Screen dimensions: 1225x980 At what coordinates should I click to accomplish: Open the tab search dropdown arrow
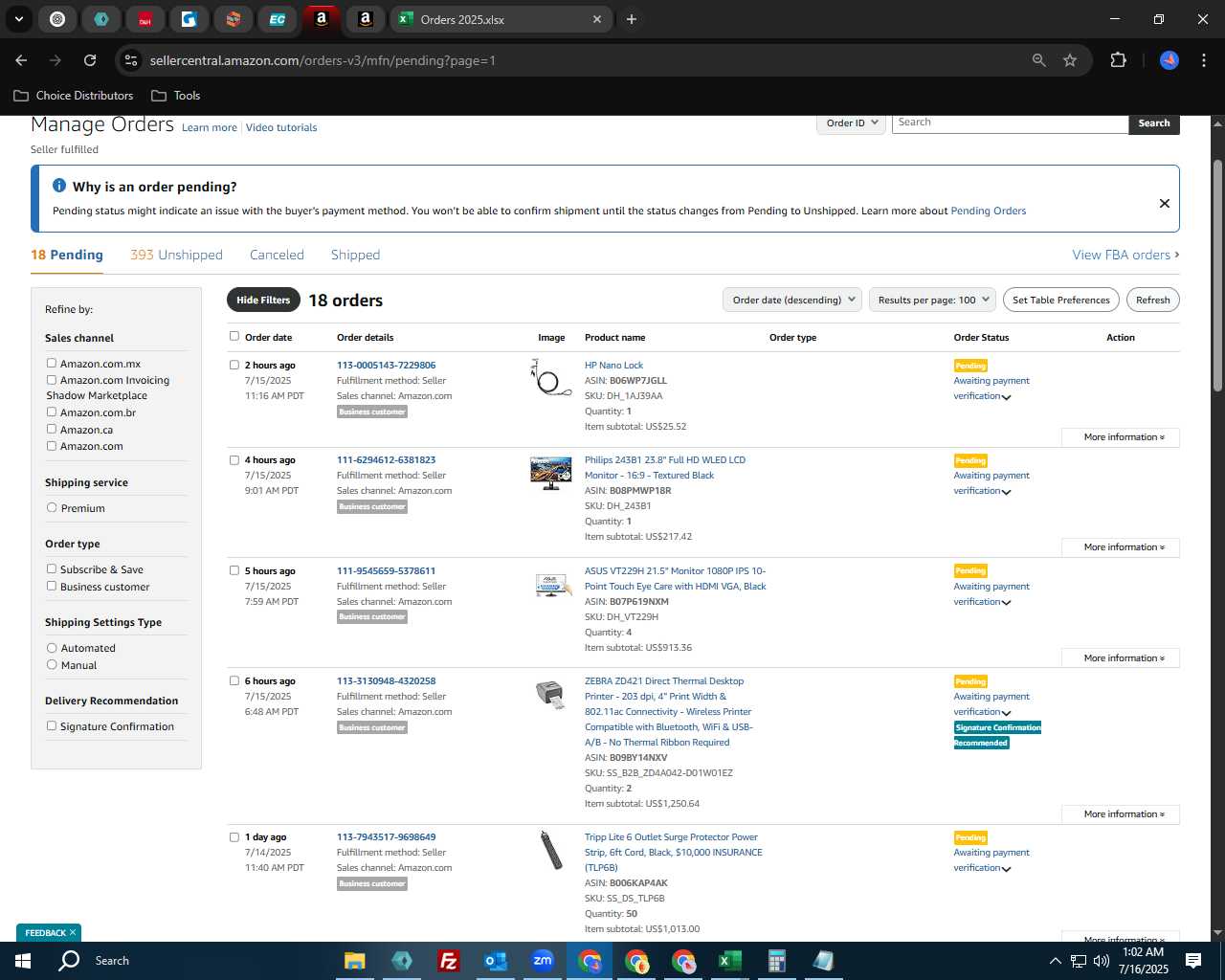[18, 19]
